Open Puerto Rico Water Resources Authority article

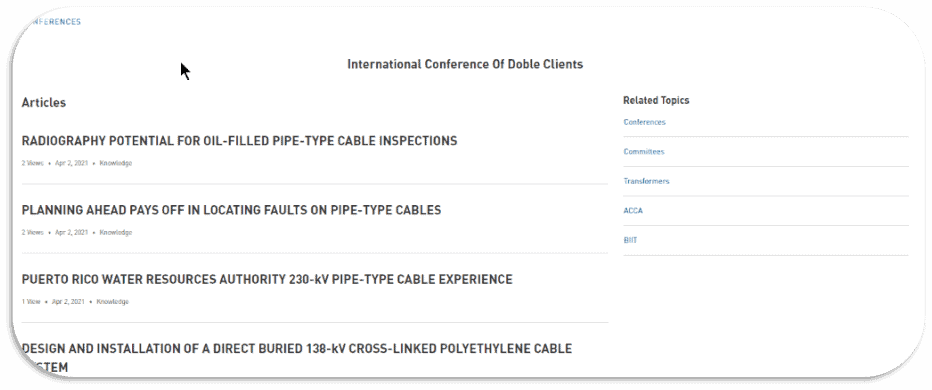267,279
